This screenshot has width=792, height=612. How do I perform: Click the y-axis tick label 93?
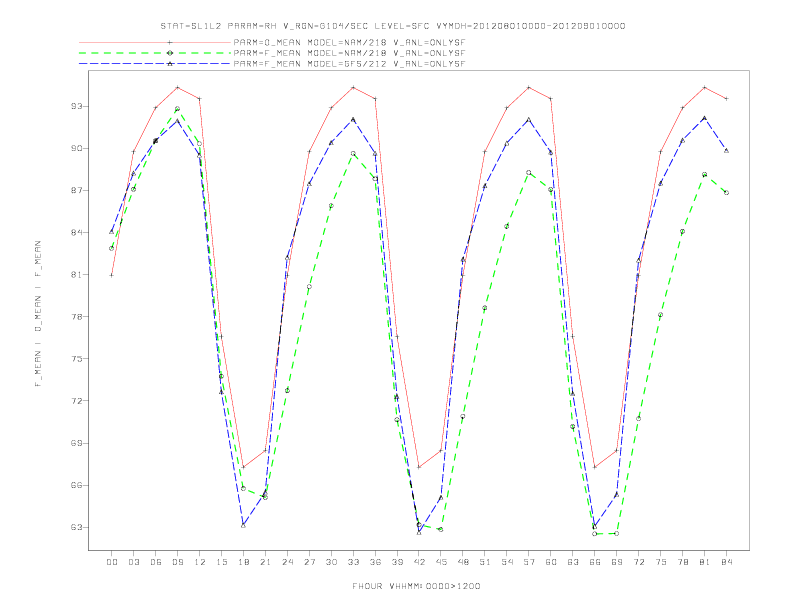tap(77, 106)
